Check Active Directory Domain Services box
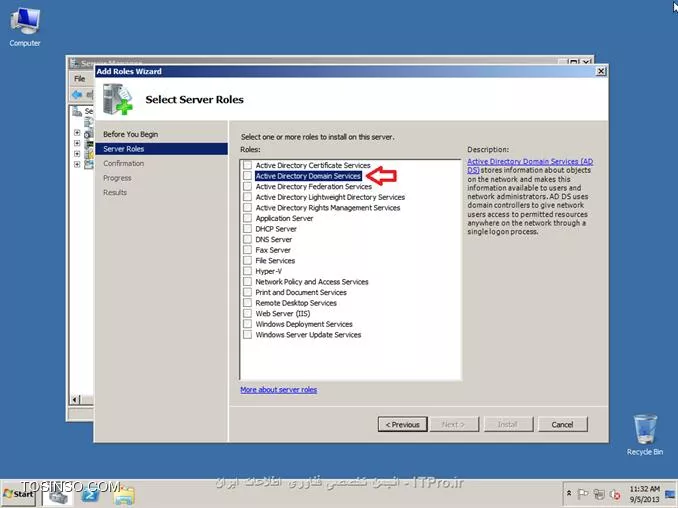678x508 pixels. click(x=247, y=176)
